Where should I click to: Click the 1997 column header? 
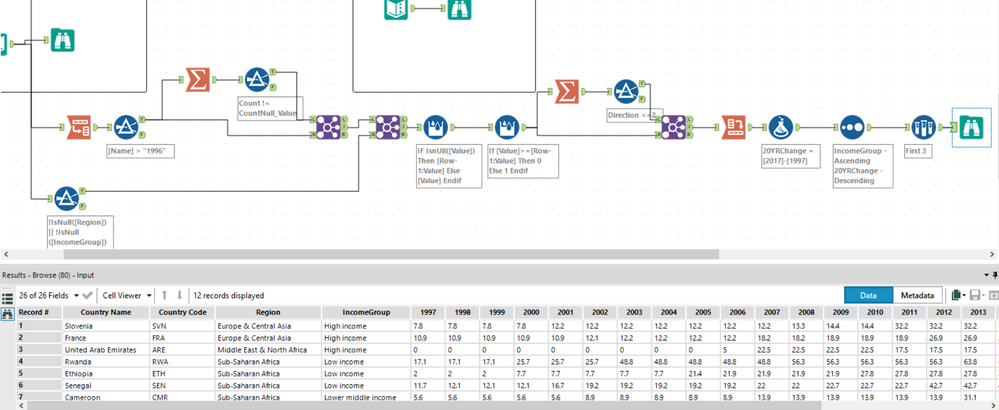[x=428, y=313]
